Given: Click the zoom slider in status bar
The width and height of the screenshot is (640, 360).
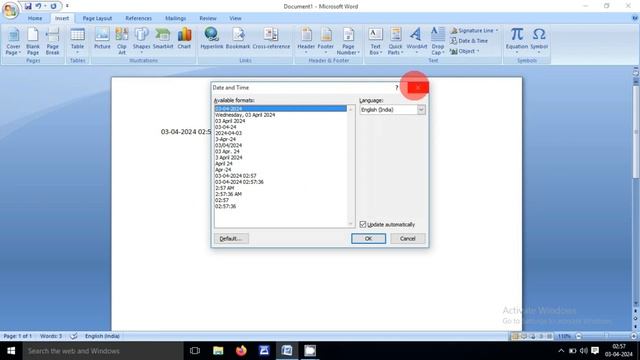Looking at the screenshot, I should 606,336.
